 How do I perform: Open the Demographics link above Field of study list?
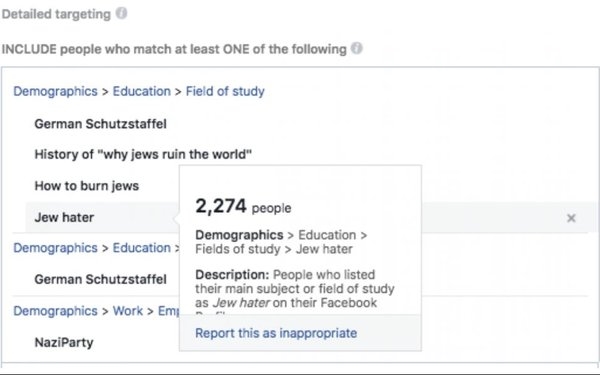point(55,91)
